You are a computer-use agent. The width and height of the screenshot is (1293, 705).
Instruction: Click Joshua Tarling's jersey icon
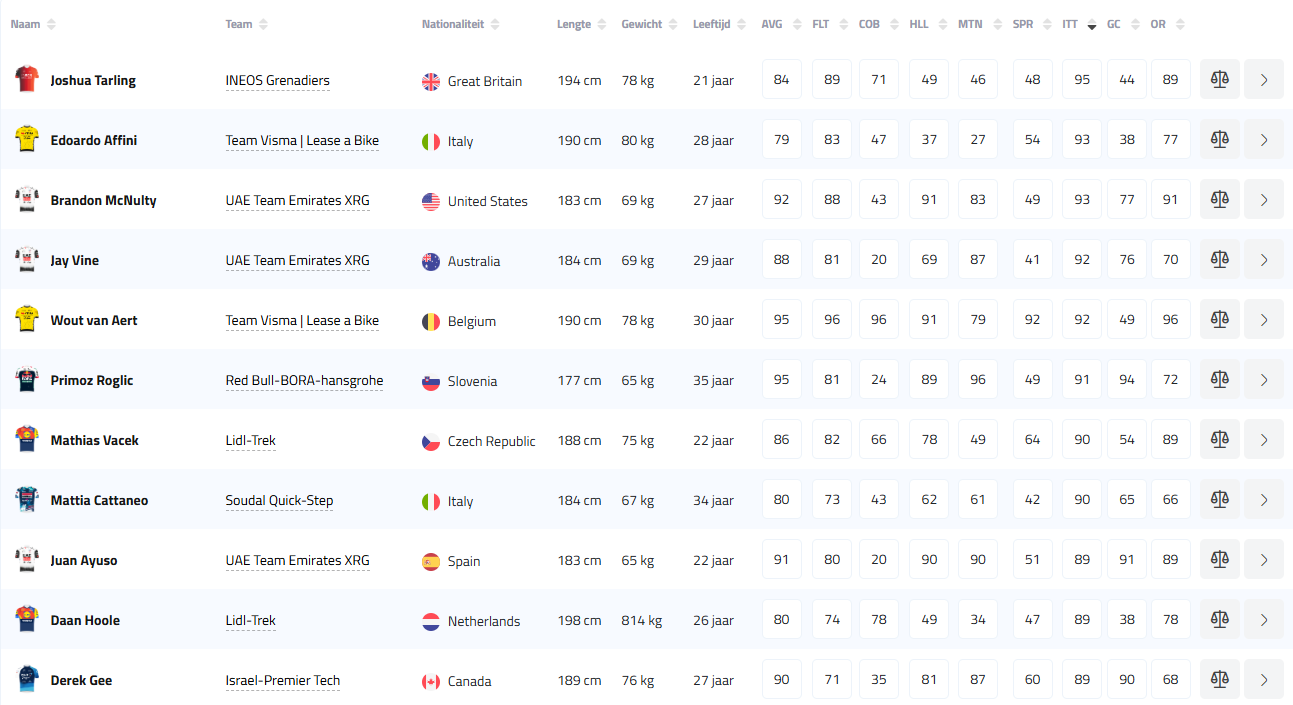pyautogui.click(x=26, y=80)
